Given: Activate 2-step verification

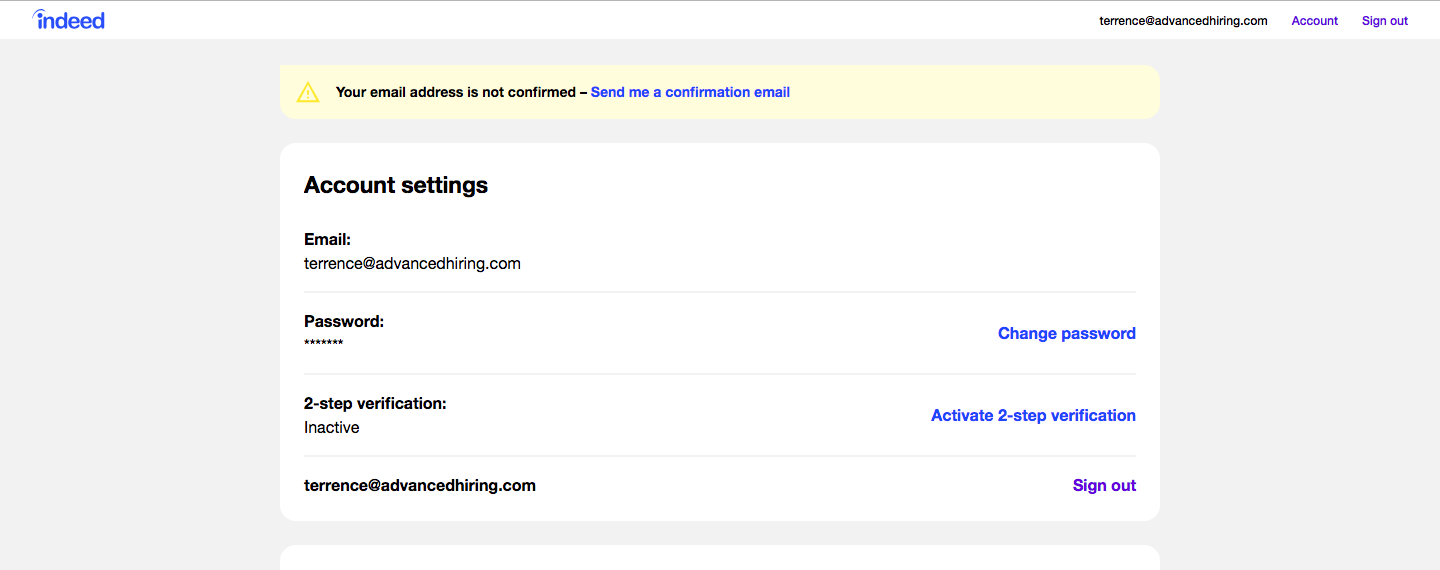Looking at the screenshot, I should click(1033, 416).
